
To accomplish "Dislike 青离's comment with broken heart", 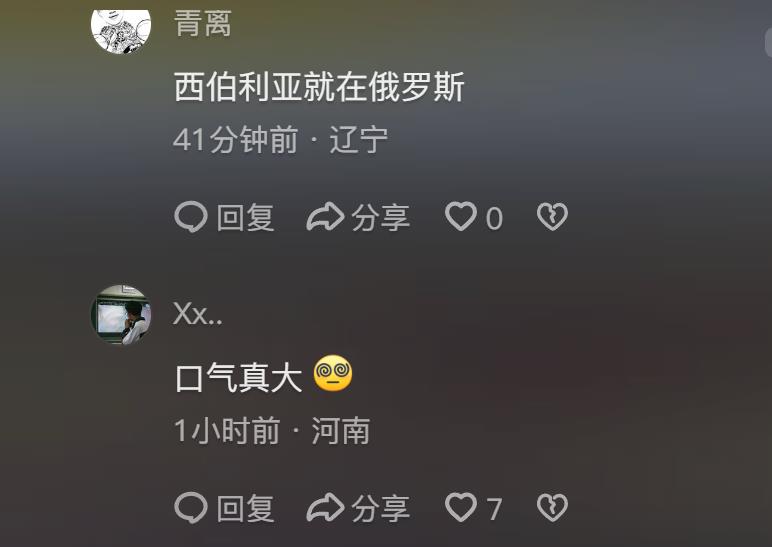I will point(552,217).
